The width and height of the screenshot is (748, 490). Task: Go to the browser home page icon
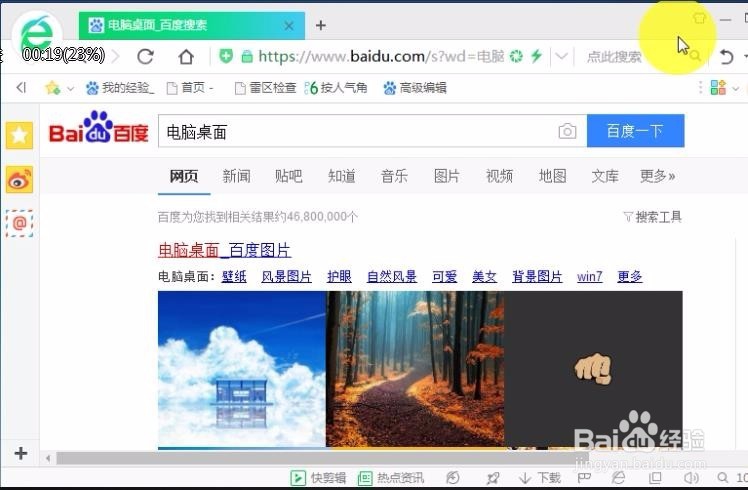click(x=186, y=56)
